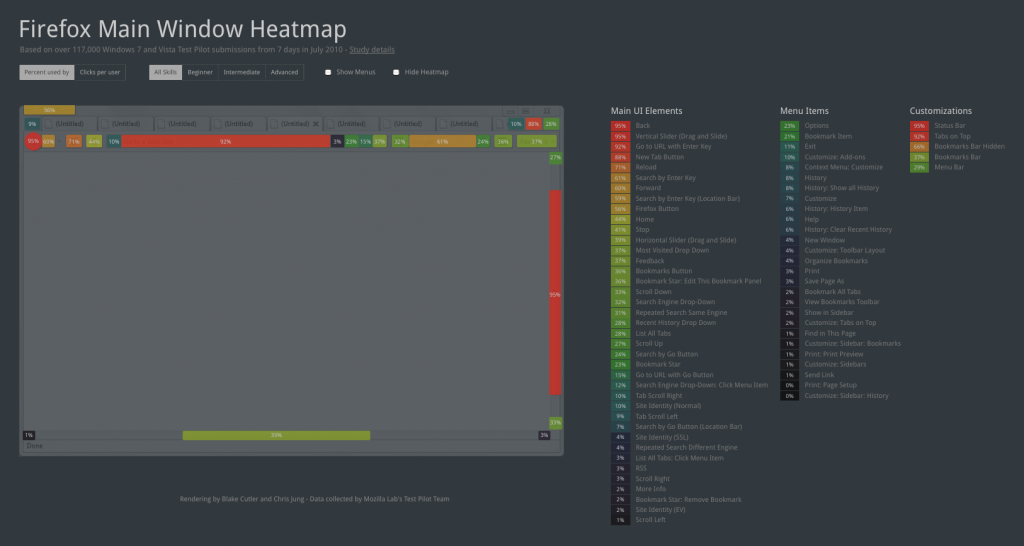Click the dark 3% RSS icon

(x=337, y=141)
